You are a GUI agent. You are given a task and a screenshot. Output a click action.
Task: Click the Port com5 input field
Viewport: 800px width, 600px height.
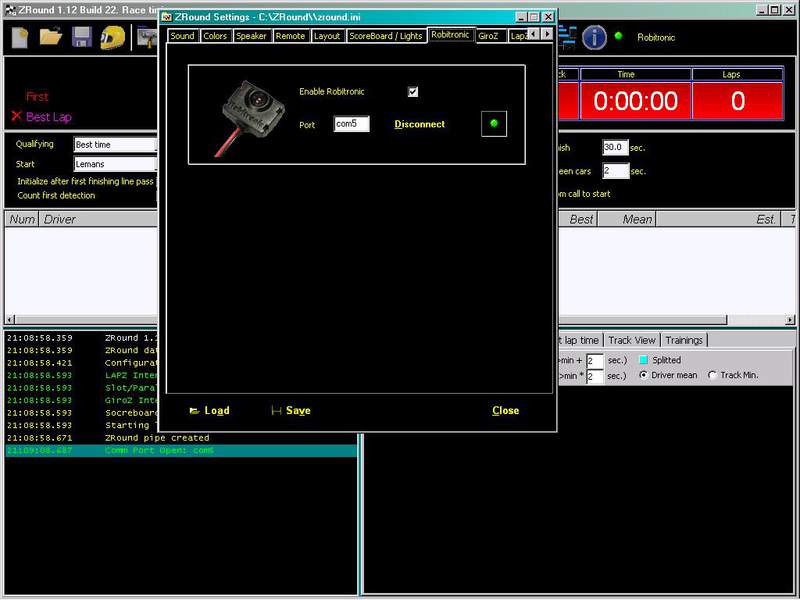(x=351, y=125)
